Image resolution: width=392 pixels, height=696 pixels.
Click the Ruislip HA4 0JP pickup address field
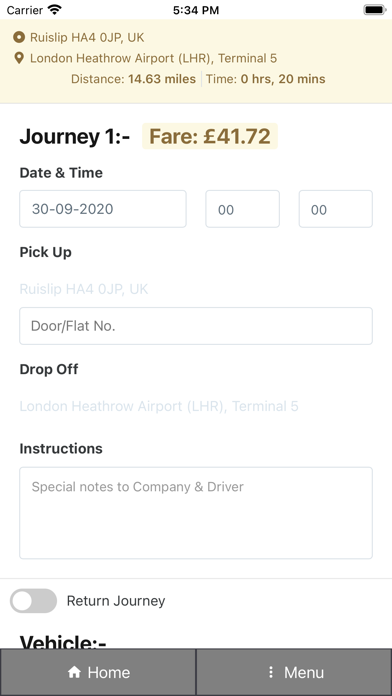click(84, 289)
